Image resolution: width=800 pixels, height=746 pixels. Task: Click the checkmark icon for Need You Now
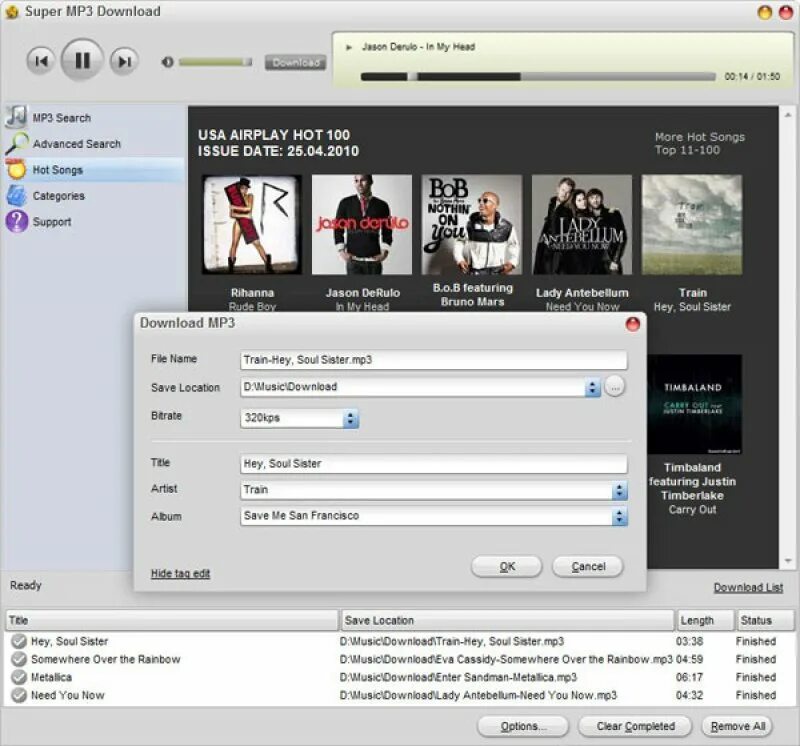click(x=19, y=695)
